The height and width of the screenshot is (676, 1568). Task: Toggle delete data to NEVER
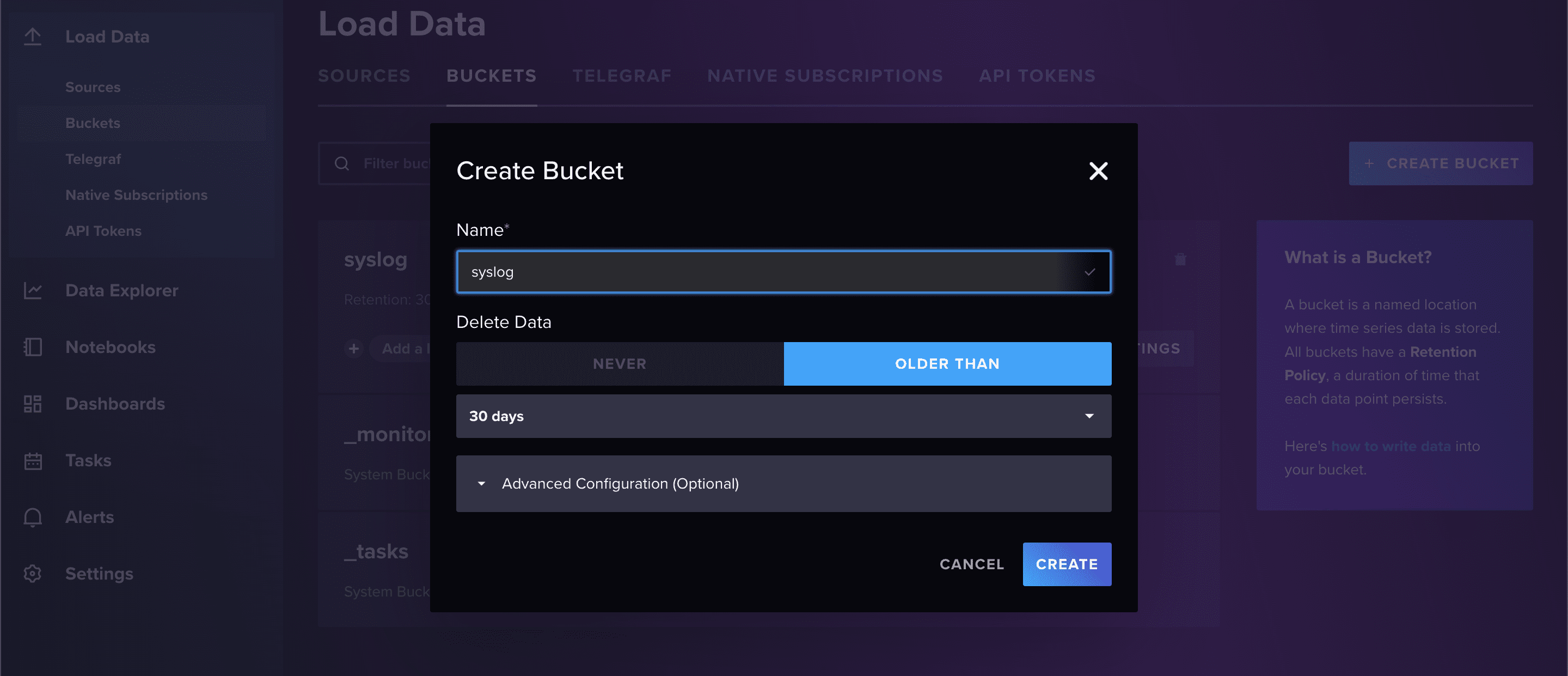(619, 363)
